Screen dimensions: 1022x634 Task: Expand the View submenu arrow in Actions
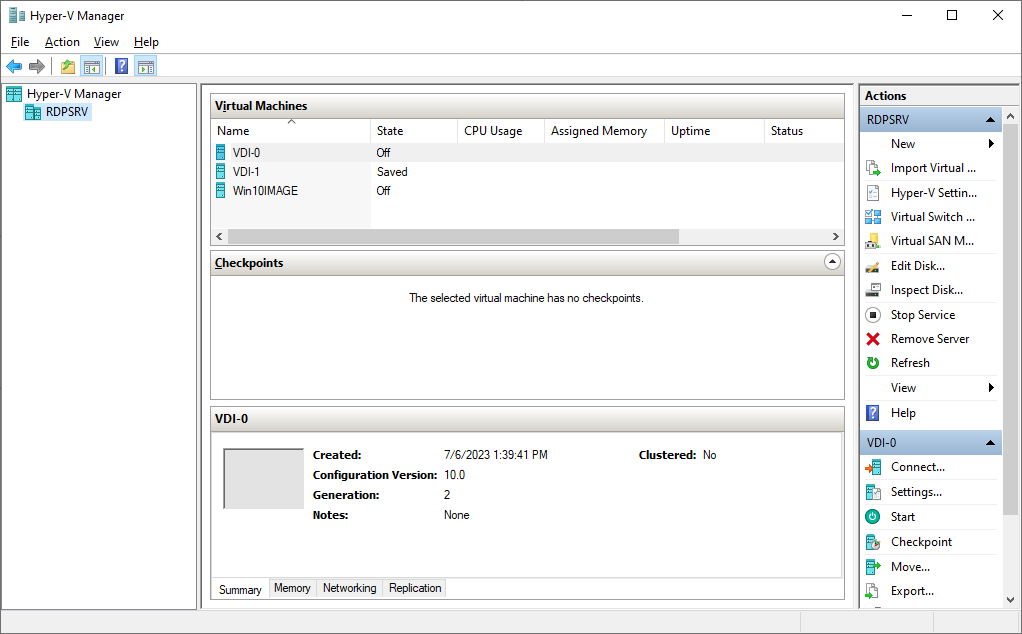click(991, 388)
